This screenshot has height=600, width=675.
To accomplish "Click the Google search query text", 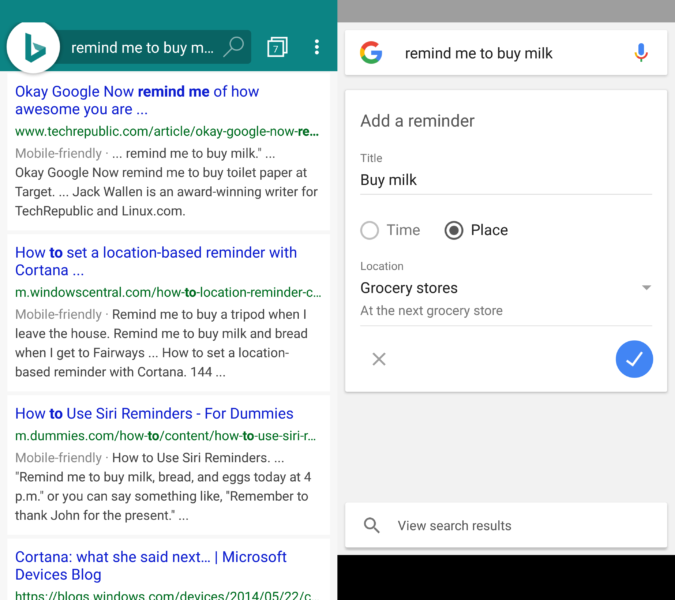I will 478,53.
